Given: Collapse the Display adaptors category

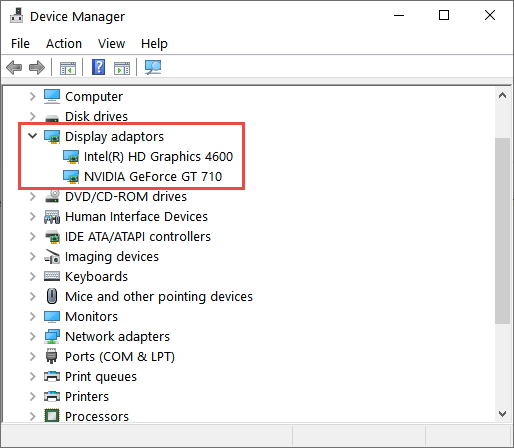Looking at the screenshot, I should 32,136.
